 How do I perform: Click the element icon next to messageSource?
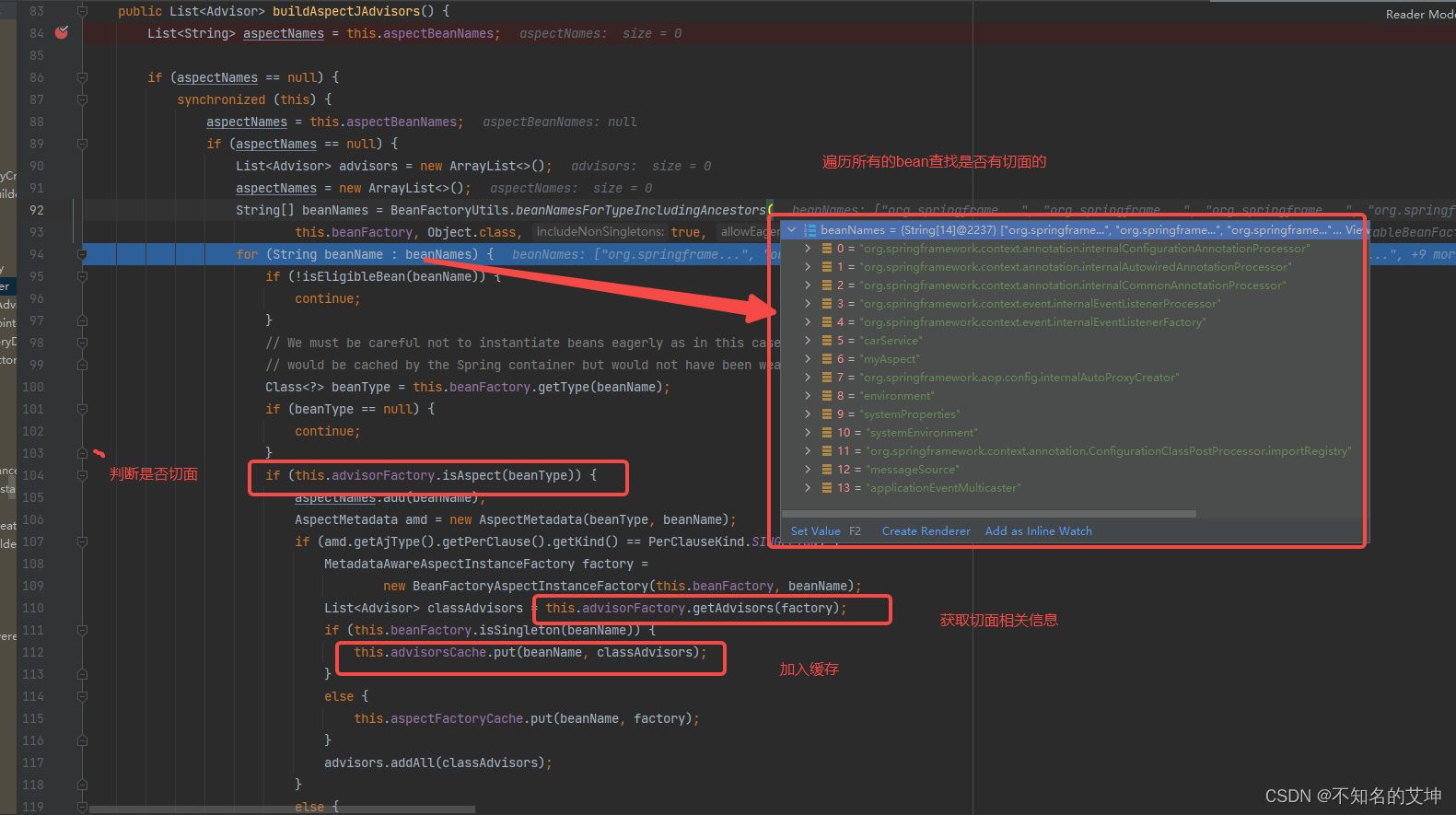827,470
